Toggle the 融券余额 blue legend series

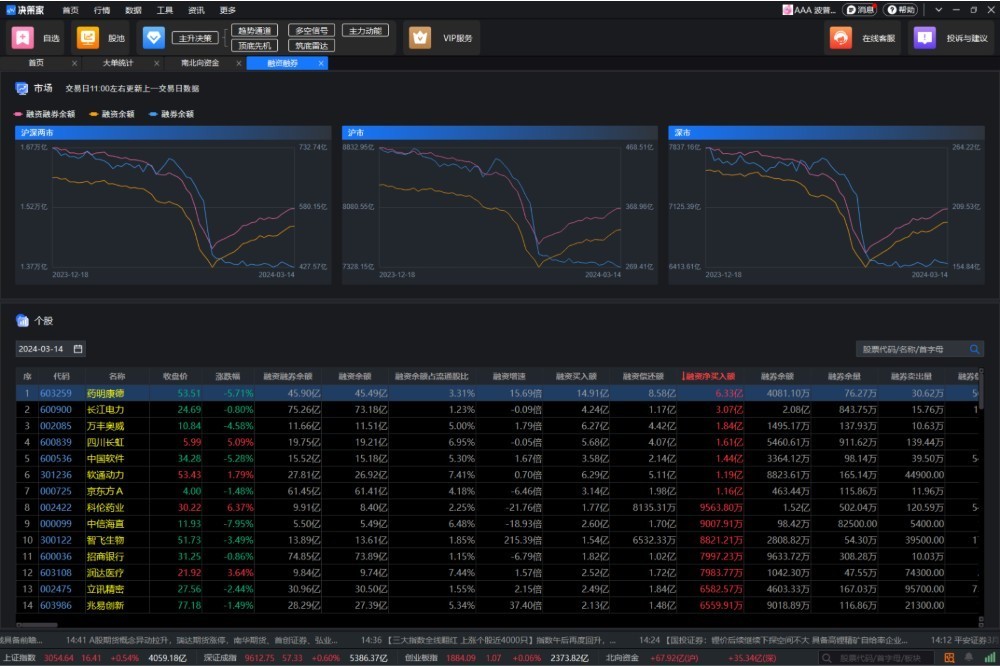171,114
